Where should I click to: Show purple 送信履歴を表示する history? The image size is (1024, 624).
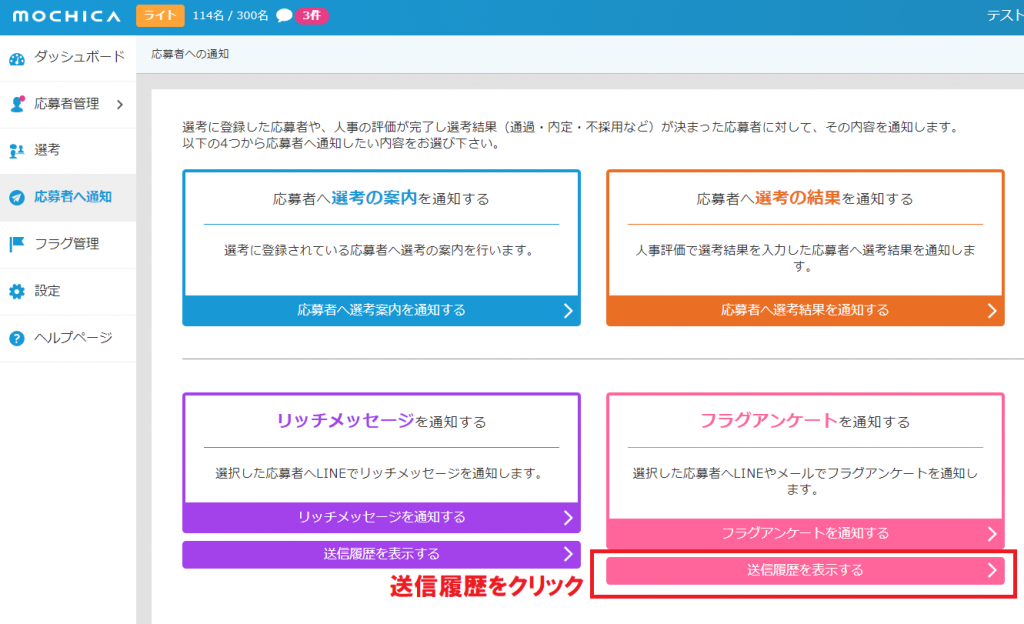click(381, 554)
